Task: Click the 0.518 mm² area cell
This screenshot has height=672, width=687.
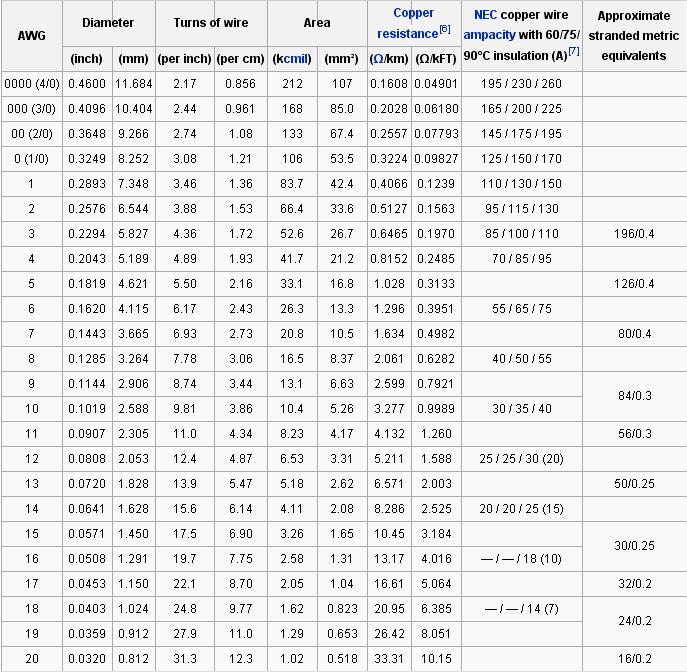Action: point(342,658)
